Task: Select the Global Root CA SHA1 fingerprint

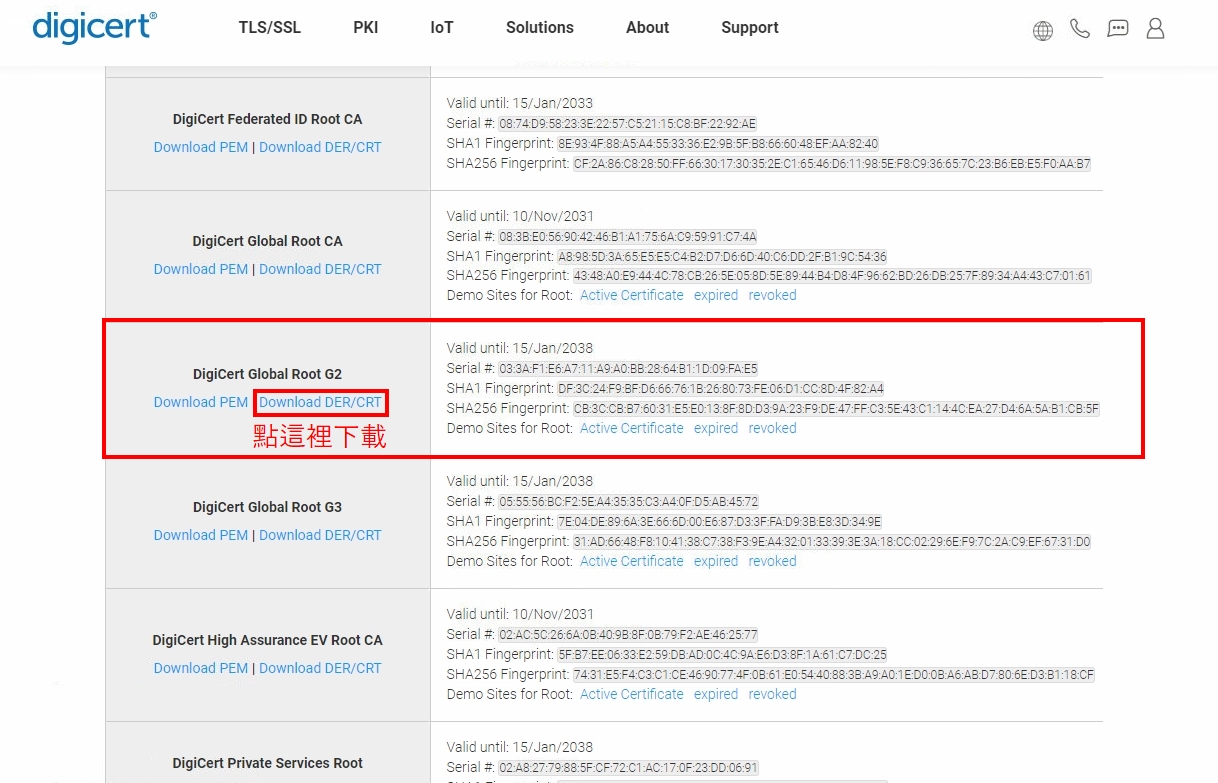Action: point(722,256)
